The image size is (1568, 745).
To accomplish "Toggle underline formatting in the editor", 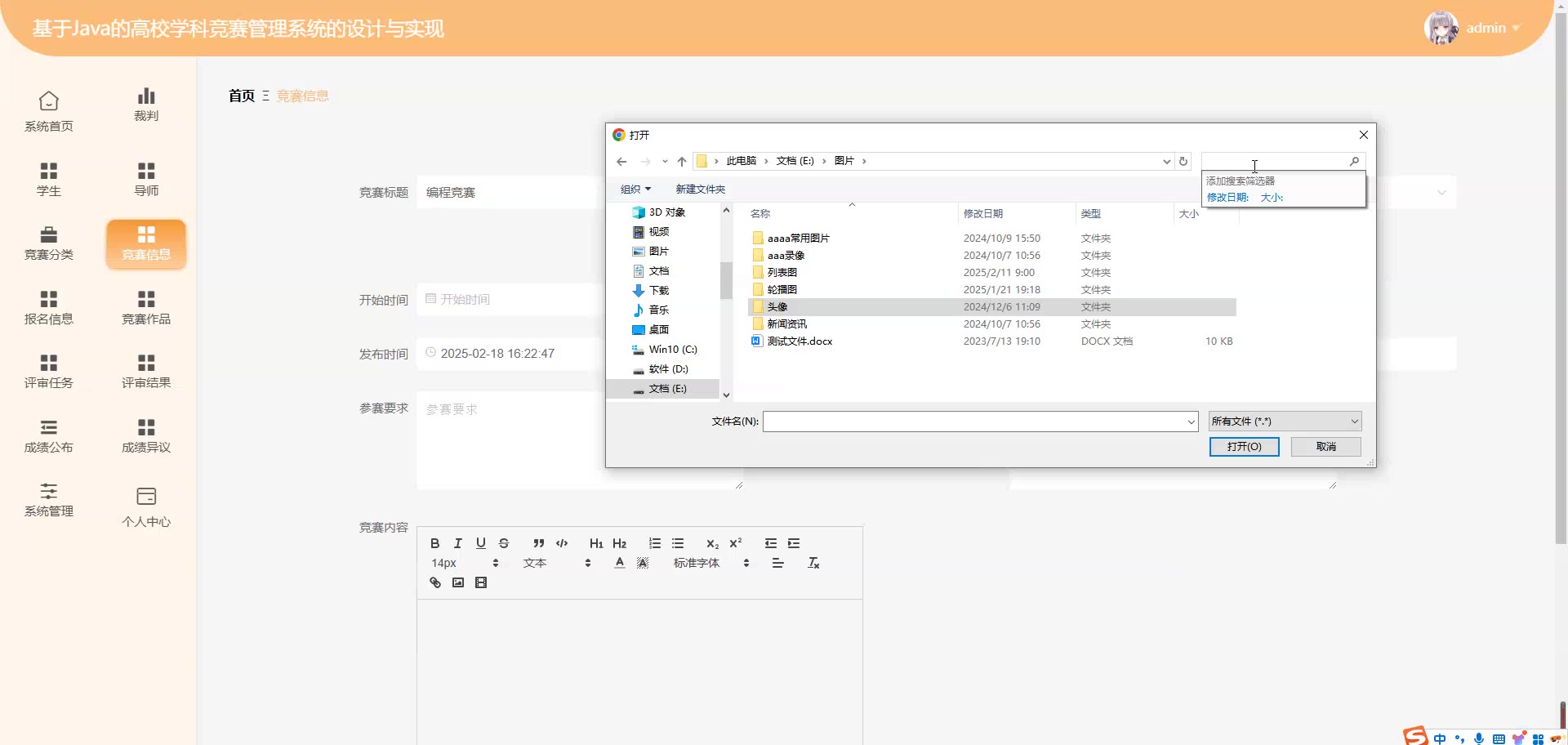I will click(x=481, y=543).
